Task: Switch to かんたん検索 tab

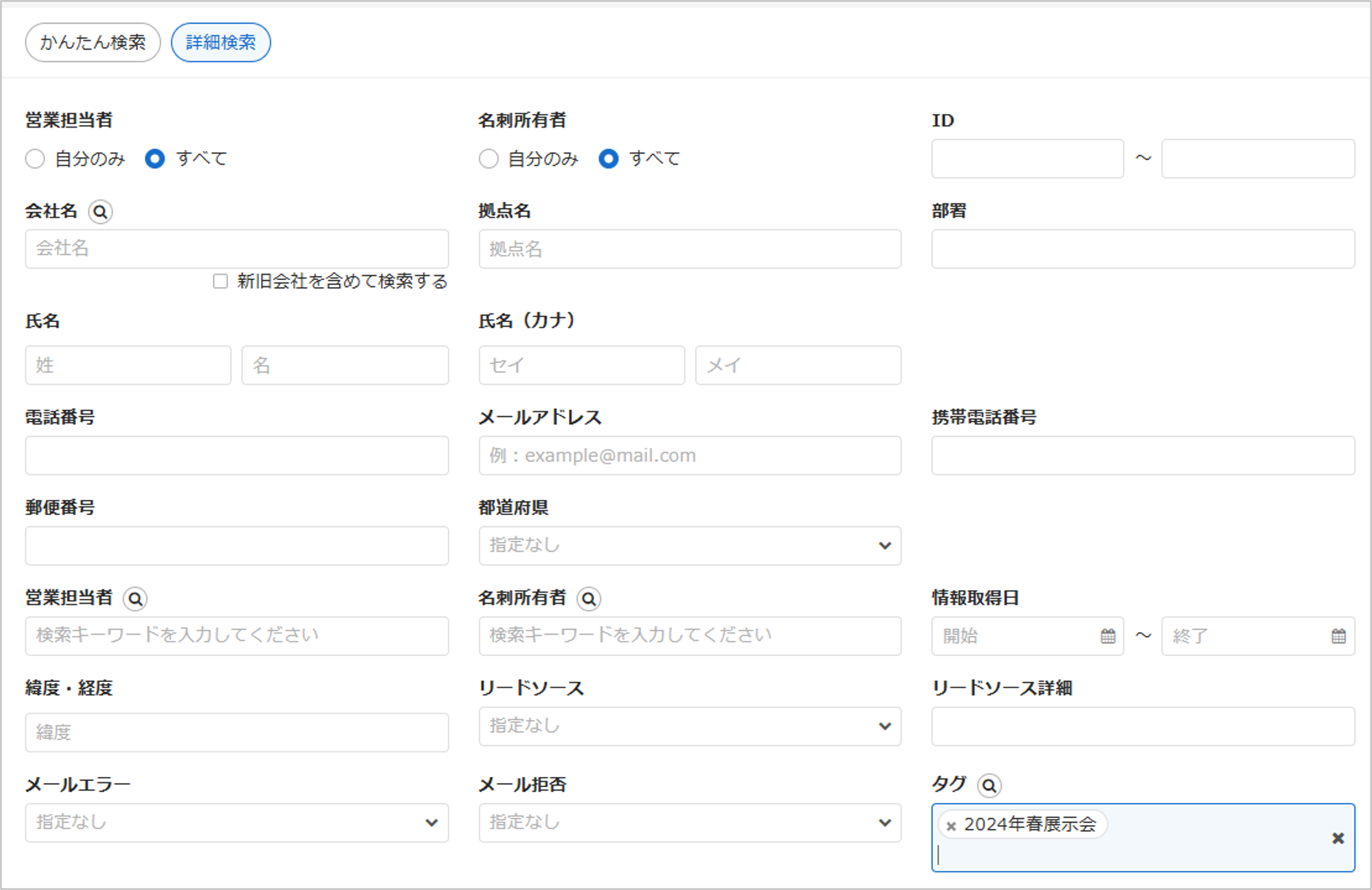Action: point(93,43)
